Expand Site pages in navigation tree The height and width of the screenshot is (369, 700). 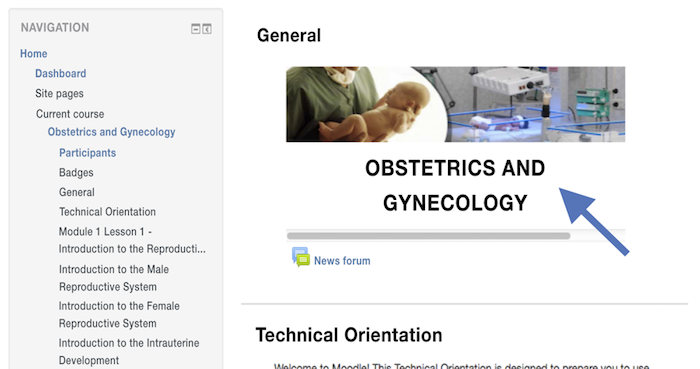(59, 94)
